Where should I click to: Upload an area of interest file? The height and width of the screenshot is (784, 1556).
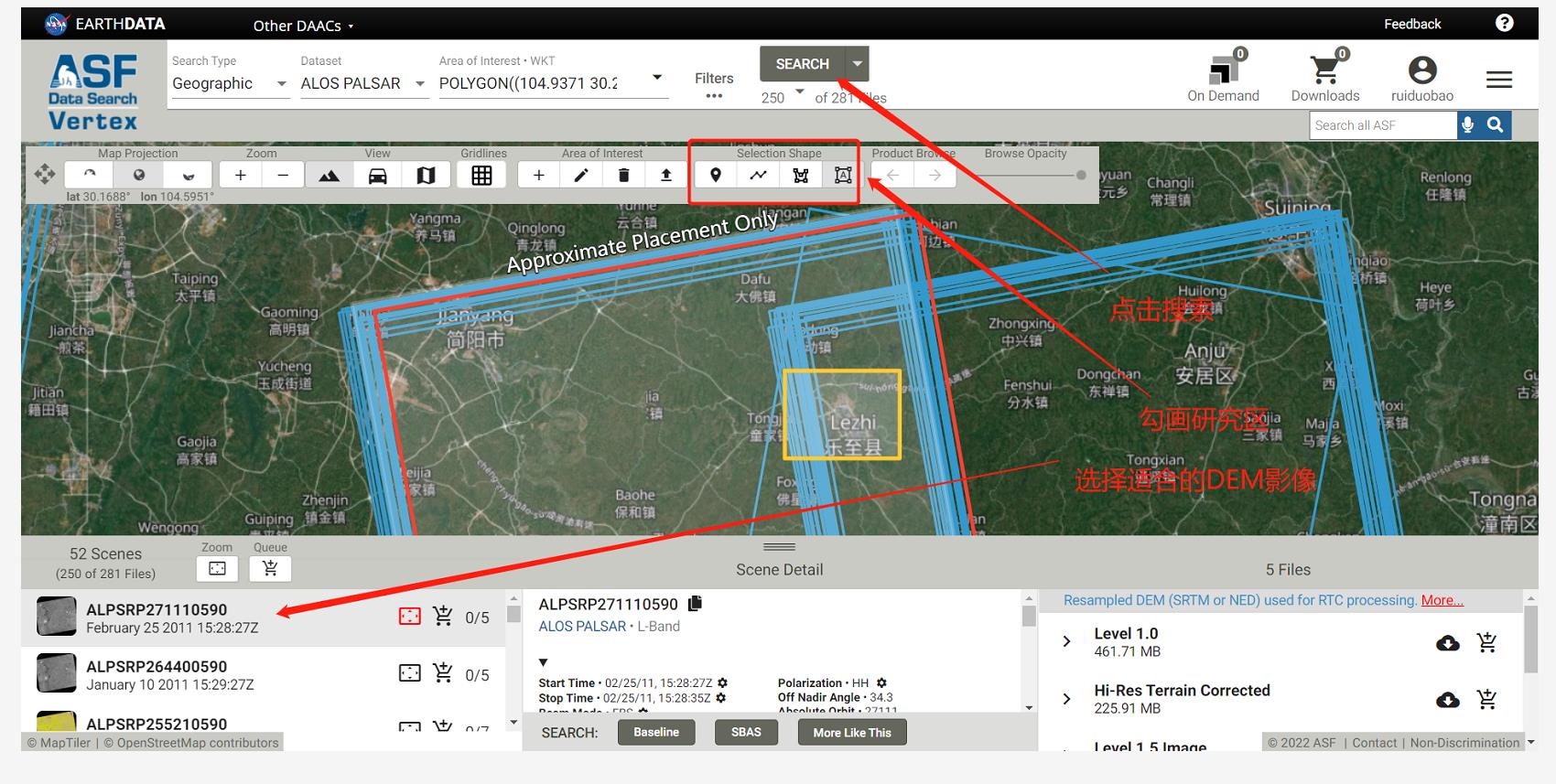[x=666, y=175]
